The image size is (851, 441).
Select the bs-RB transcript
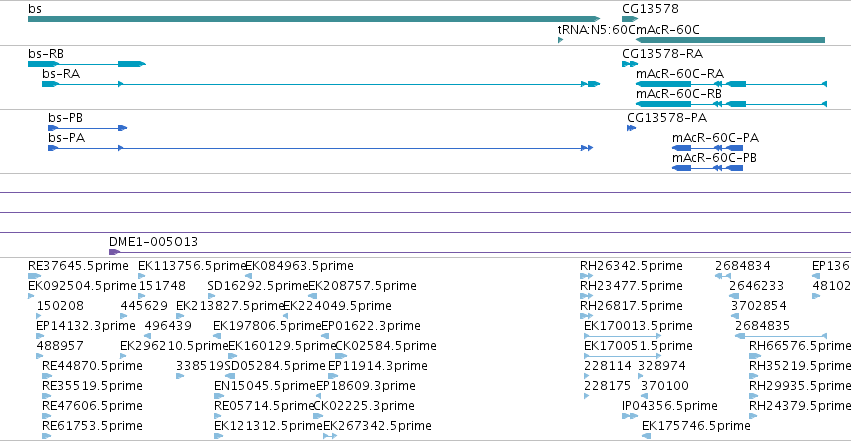point(87,64)
